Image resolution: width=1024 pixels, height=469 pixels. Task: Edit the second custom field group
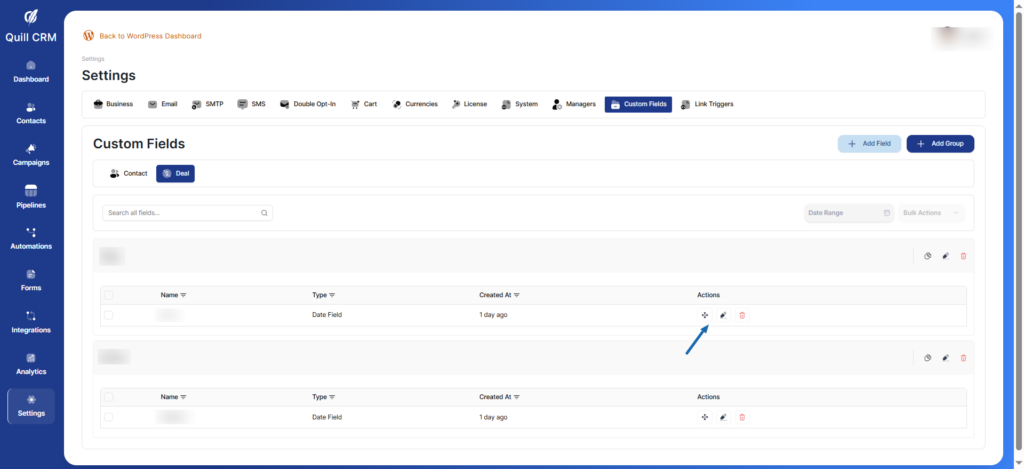pos(945,357)
